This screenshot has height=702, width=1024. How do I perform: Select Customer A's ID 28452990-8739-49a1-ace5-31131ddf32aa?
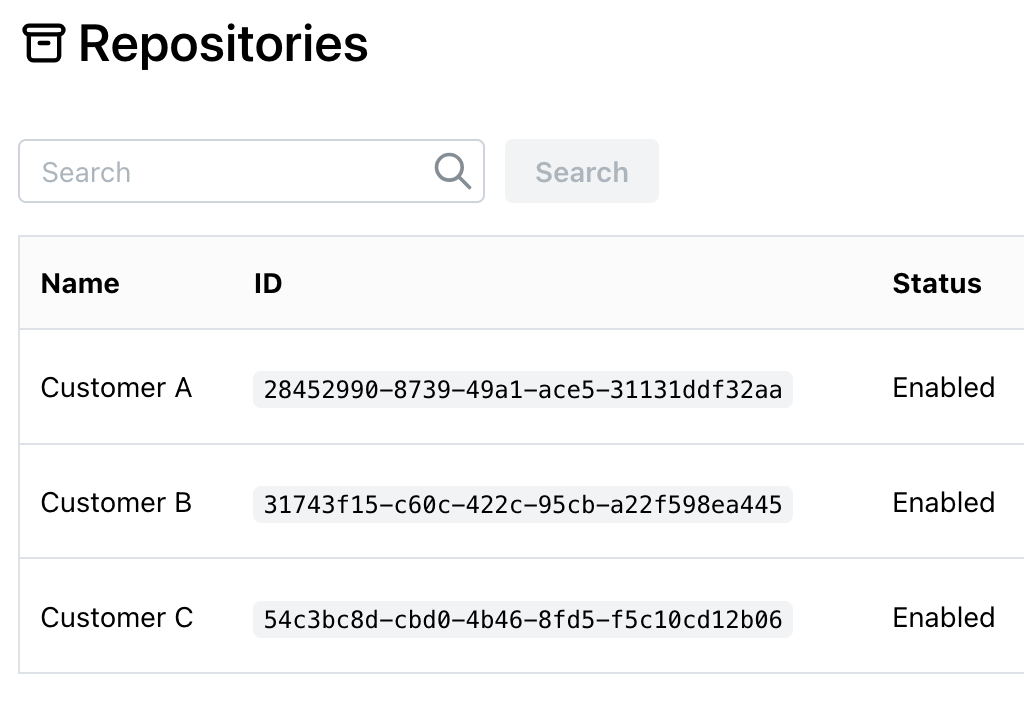coord(522,390)
